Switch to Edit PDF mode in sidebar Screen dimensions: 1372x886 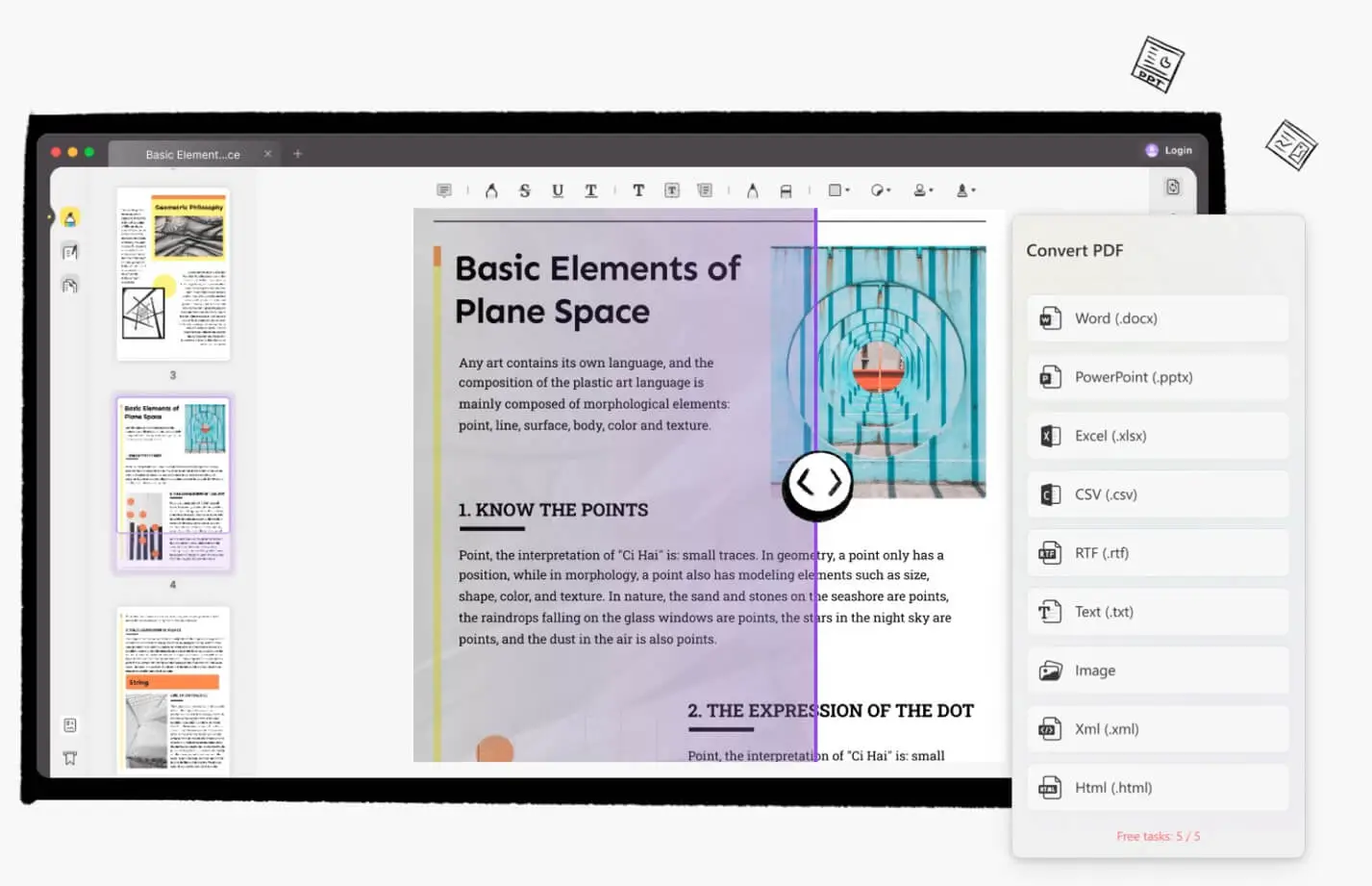click(69, 252)
